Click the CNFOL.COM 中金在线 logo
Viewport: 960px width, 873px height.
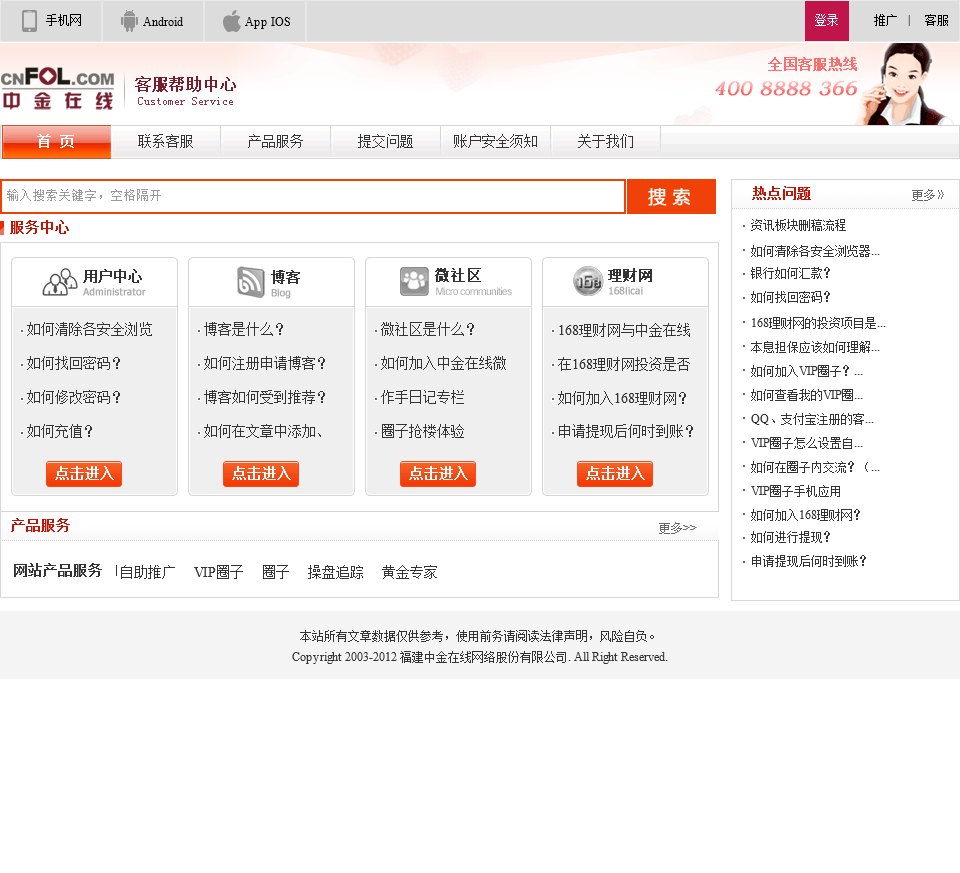coord(58,89)
